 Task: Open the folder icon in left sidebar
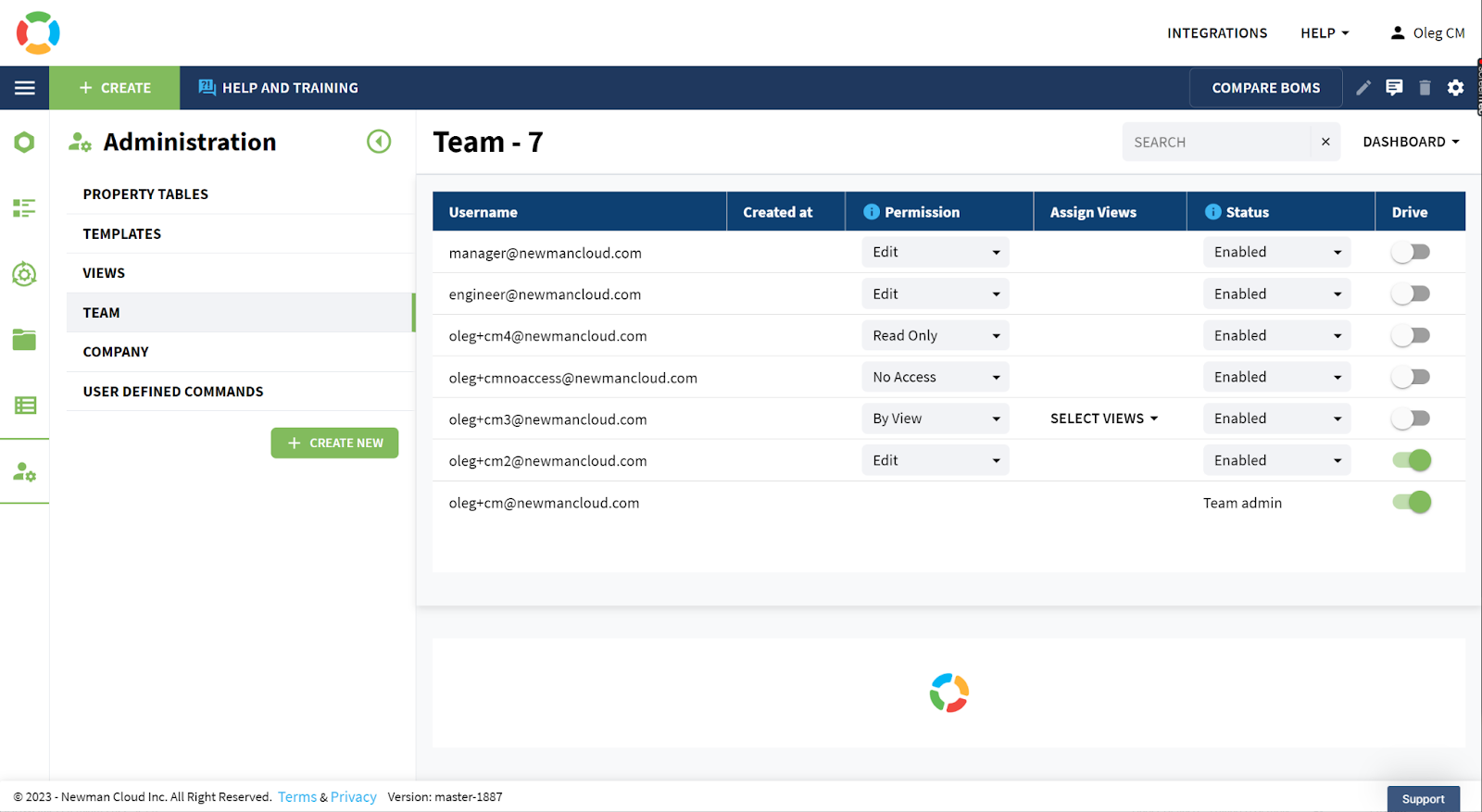coord(24,340)
